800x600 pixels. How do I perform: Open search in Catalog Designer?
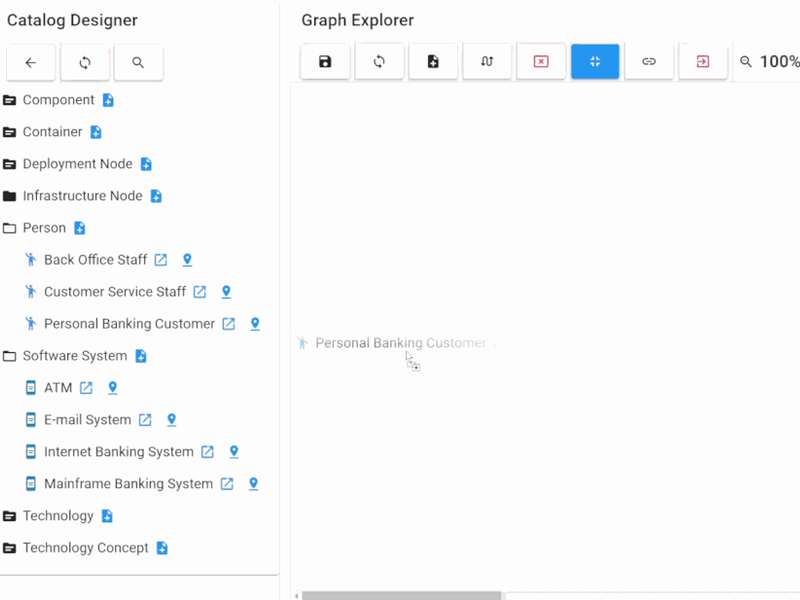pos(139,62)
